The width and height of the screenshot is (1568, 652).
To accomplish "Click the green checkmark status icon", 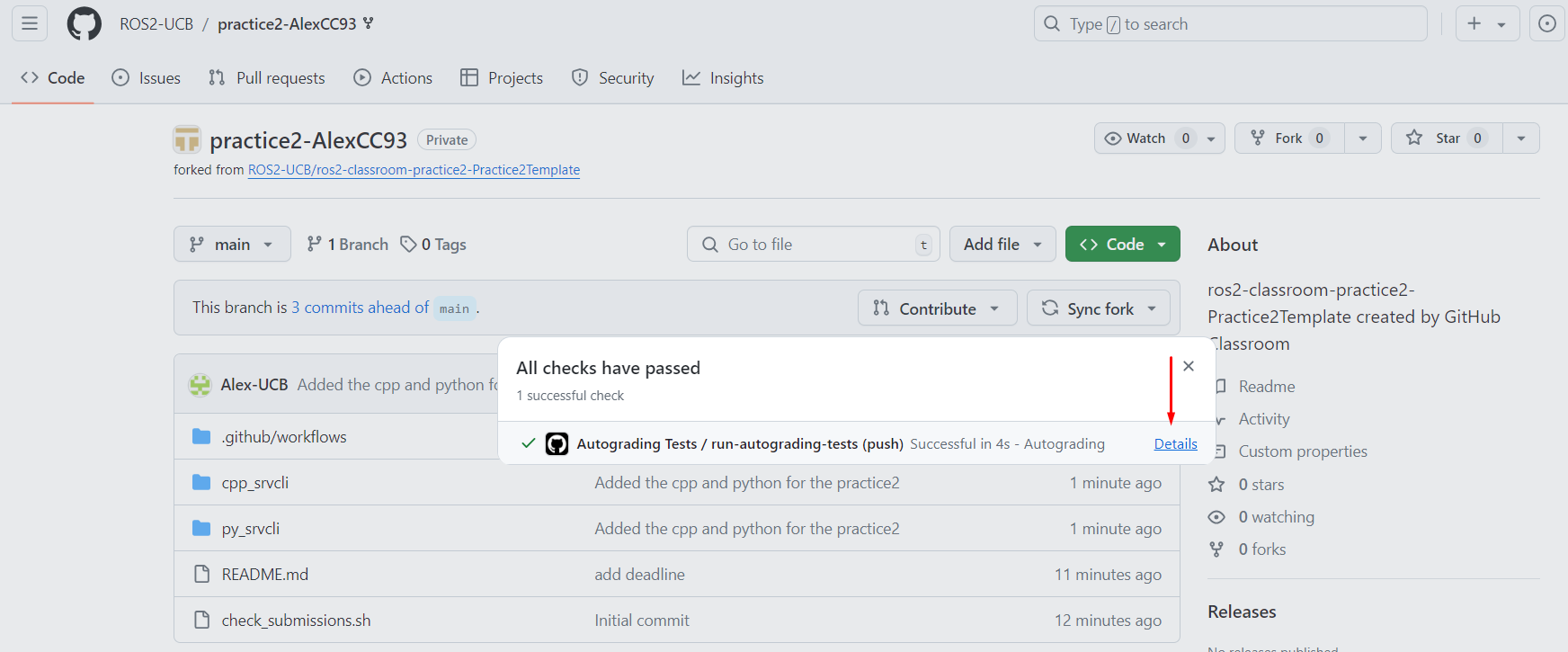I will [x=529, y=443].
